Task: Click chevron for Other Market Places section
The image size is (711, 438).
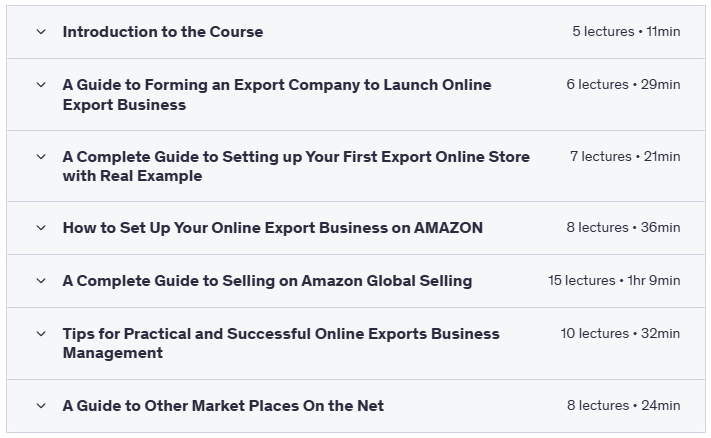Action: tap(41, 406)
